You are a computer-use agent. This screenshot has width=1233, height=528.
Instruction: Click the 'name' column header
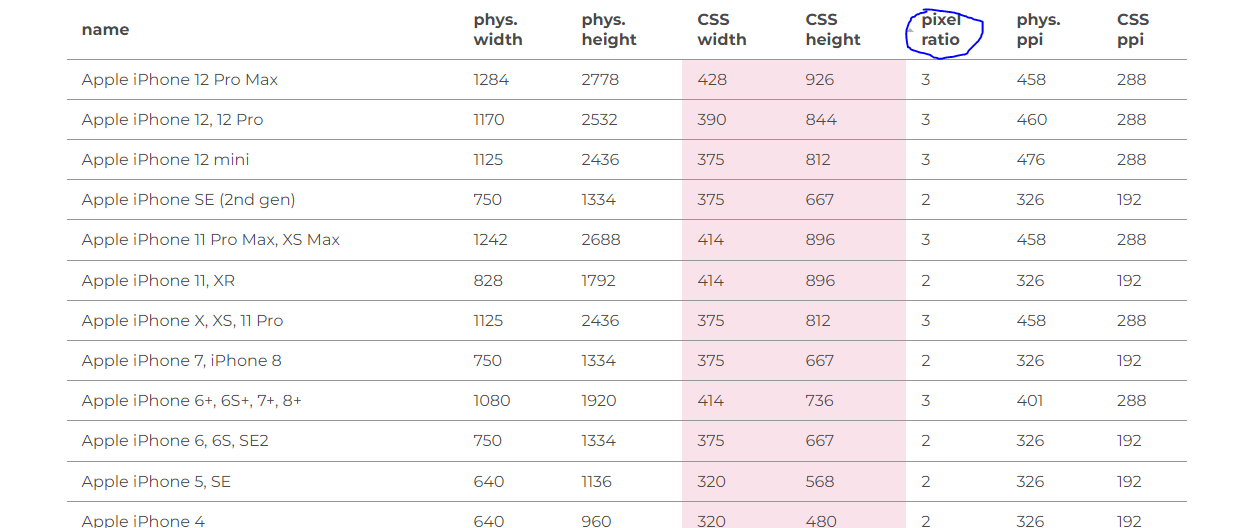click(x=105, y=30)
